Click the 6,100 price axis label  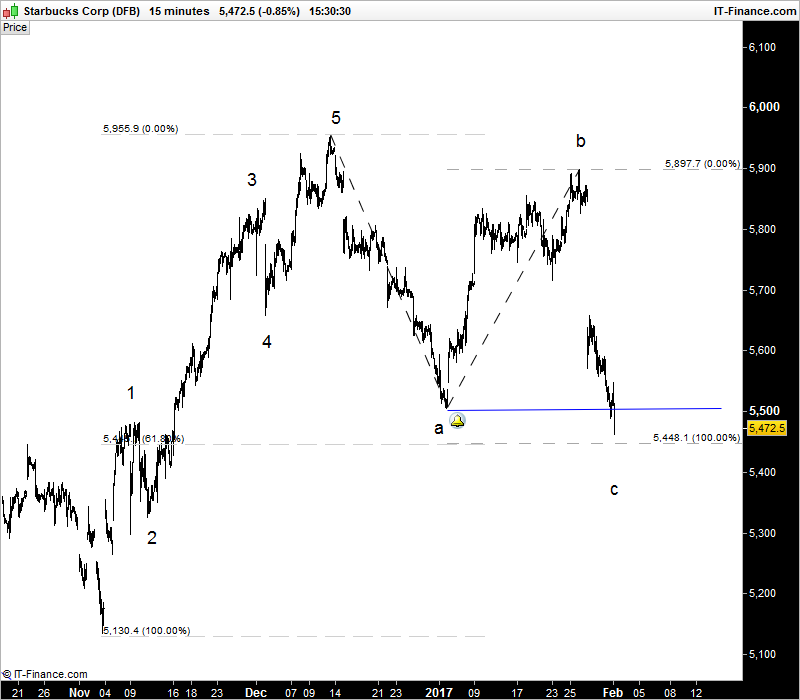click(762, 47)
